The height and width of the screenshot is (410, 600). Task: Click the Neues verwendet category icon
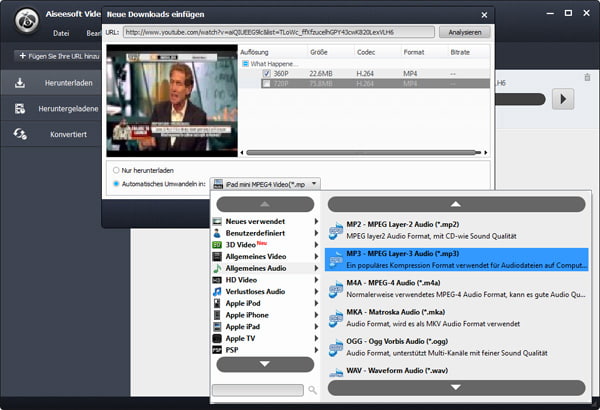click(x=217, y=221)
